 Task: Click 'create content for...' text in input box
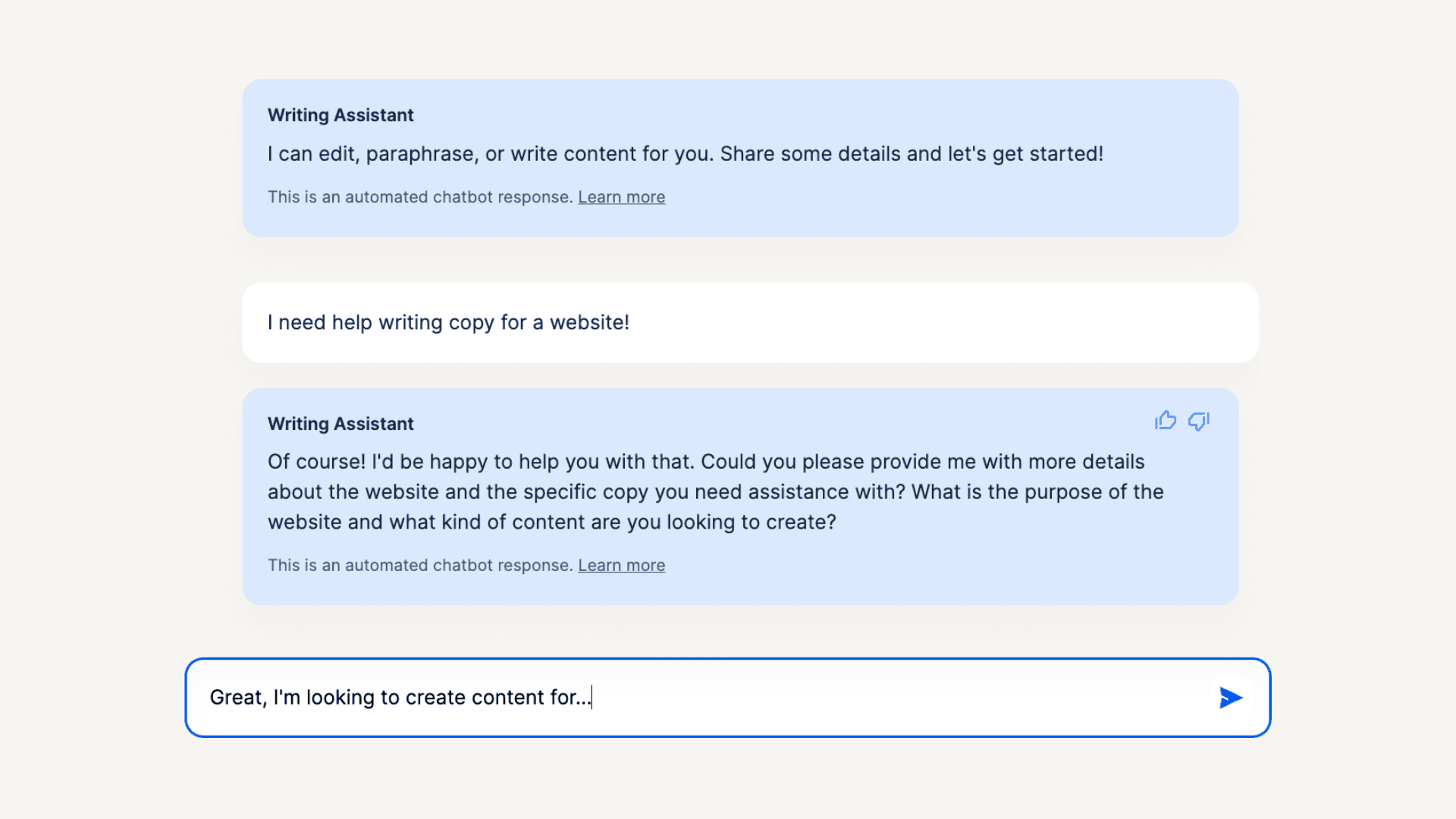point(497,698)
